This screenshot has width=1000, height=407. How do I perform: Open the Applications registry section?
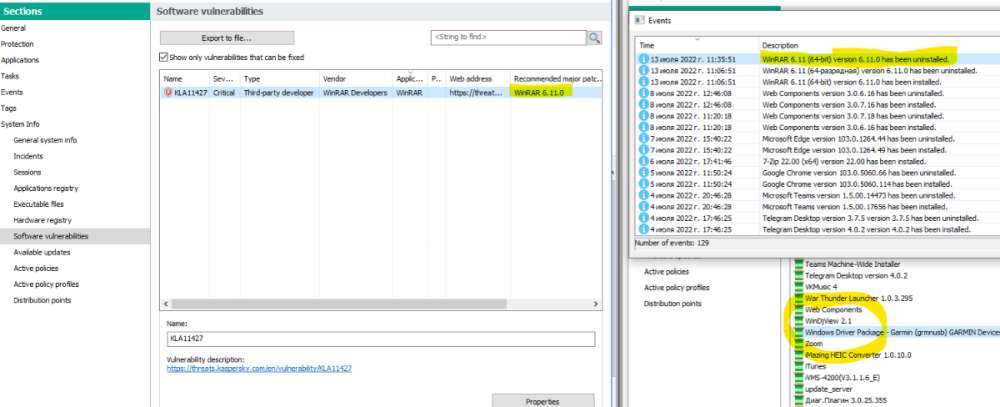coord(45,188)
